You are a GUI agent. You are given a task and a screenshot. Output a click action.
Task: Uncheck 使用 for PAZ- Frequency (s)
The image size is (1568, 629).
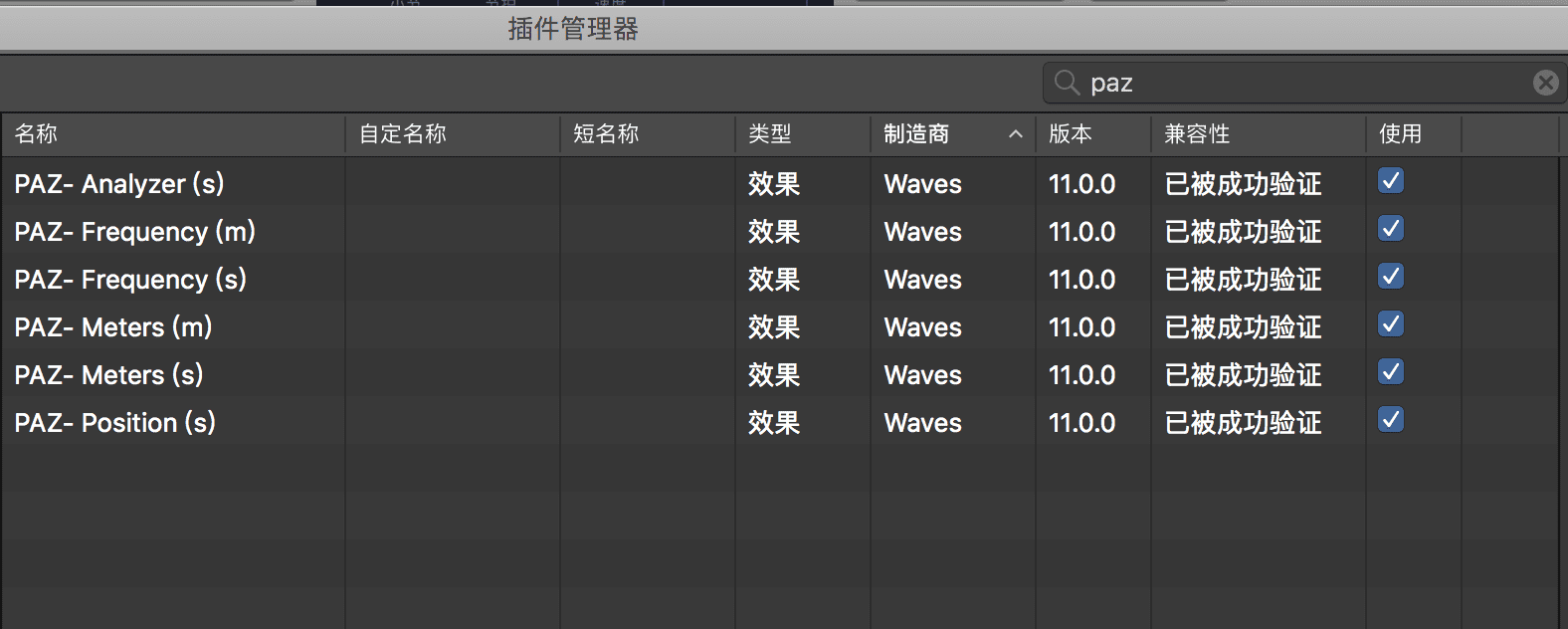pyautogui.click(x=1391, y=276)
